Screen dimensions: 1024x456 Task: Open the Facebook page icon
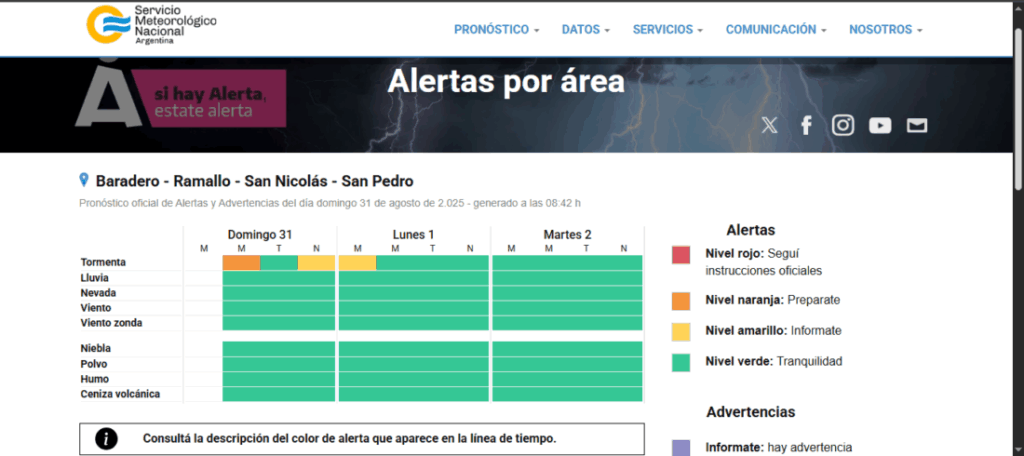tap(806, 125)
